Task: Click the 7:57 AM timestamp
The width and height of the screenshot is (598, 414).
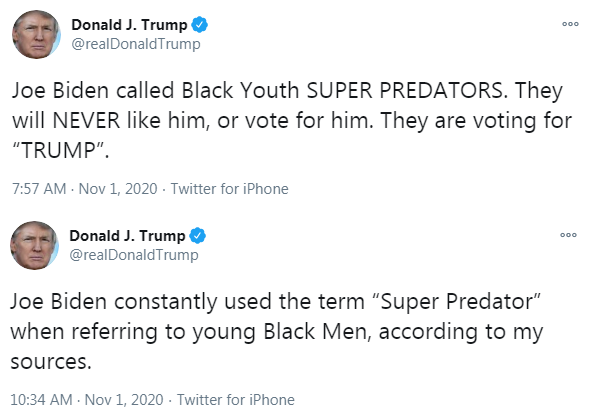Action: (x=39, y=189)
